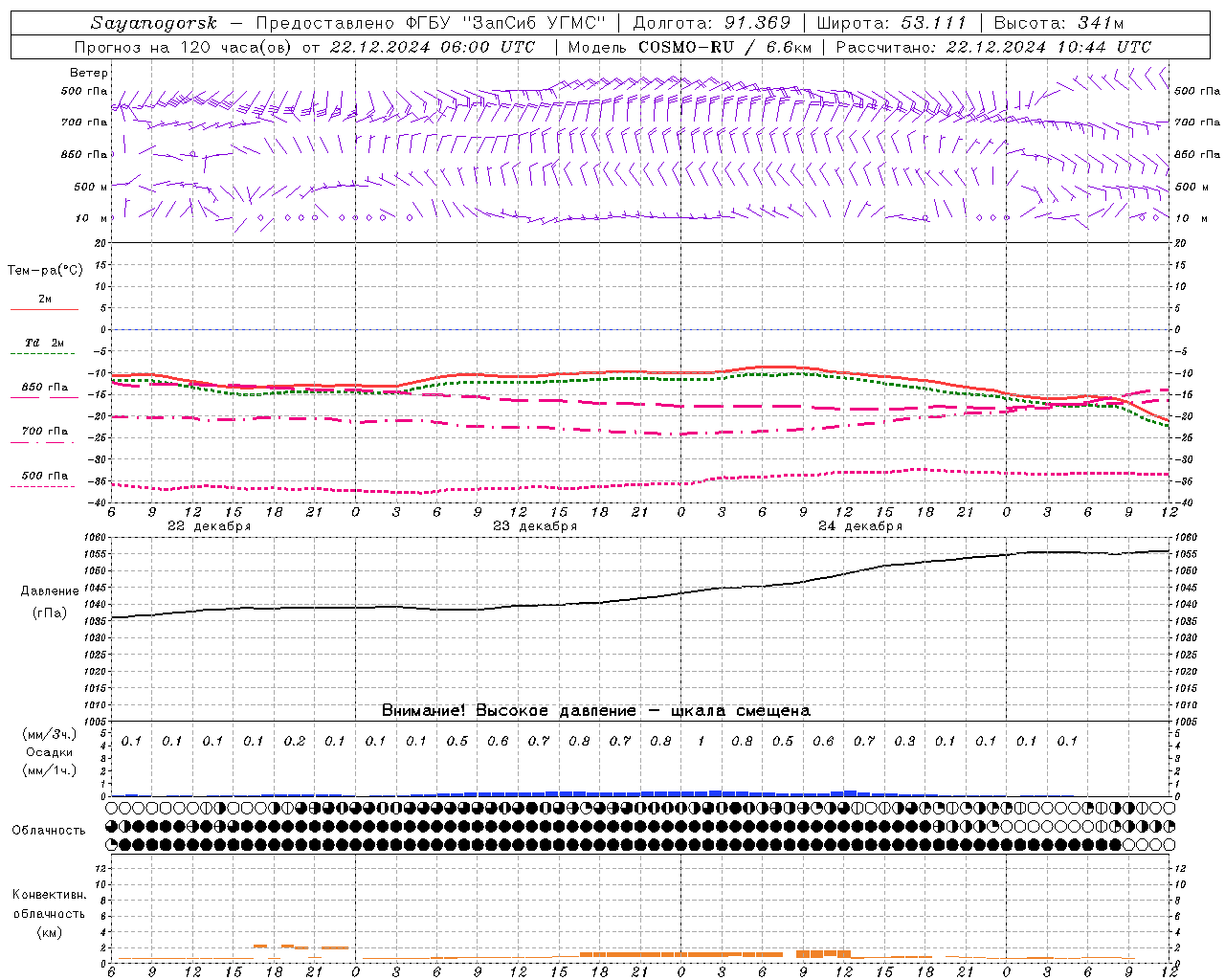The height and width of the screenshot is (980, 1225).
Task: Click the 'Долгота: 91.369' longitude field
Action: pos(712,23)
